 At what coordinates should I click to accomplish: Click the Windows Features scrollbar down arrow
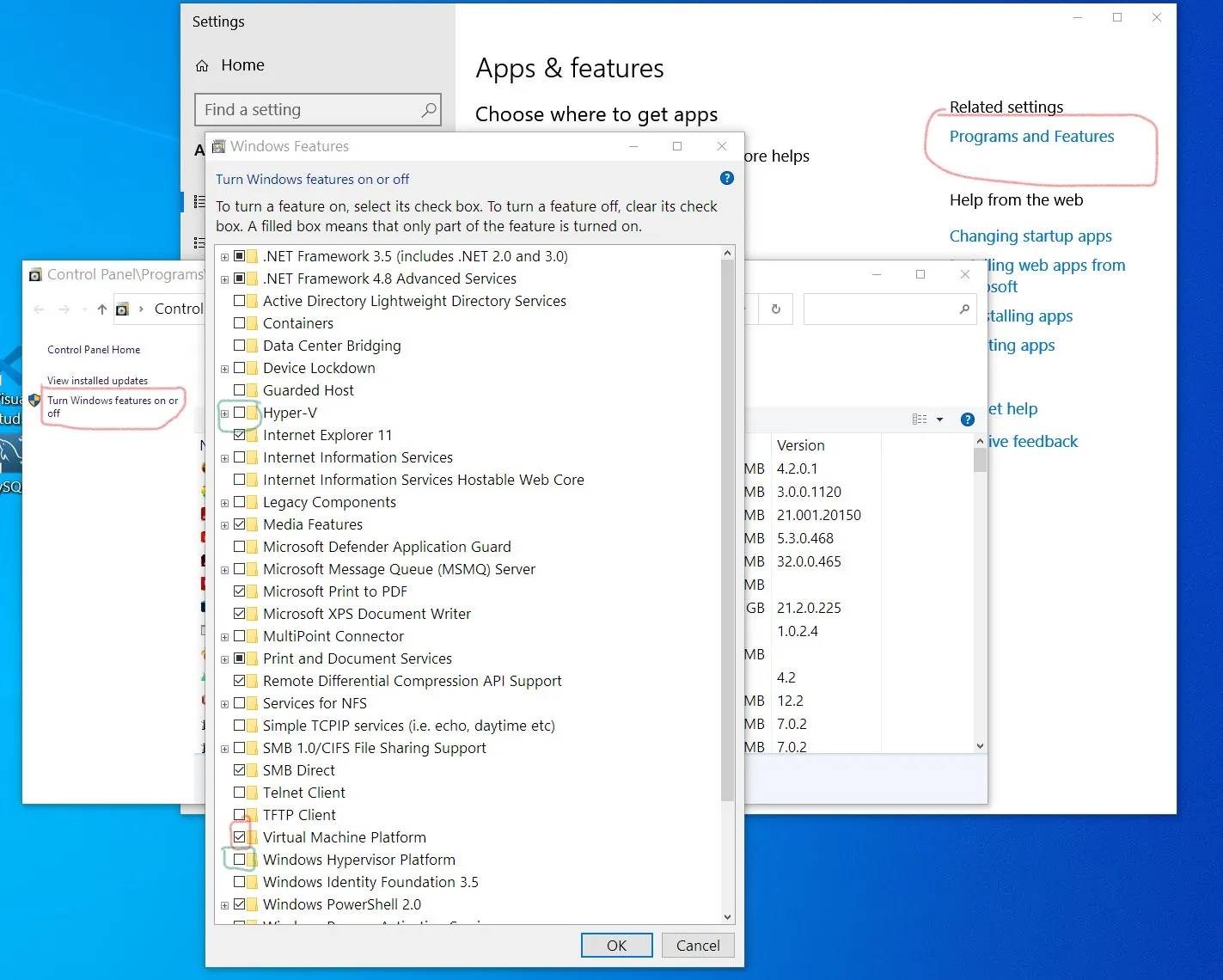point(728,917)
